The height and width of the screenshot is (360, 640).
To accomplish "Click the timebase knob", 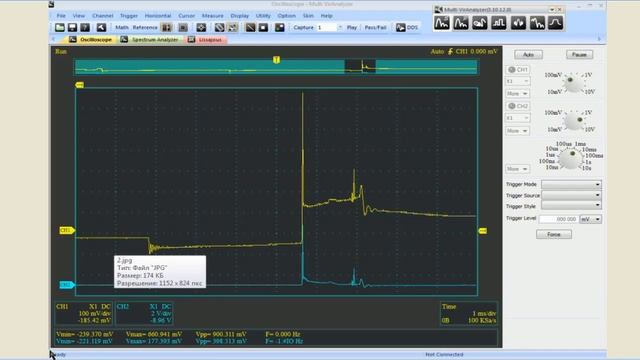I will 570,159.
